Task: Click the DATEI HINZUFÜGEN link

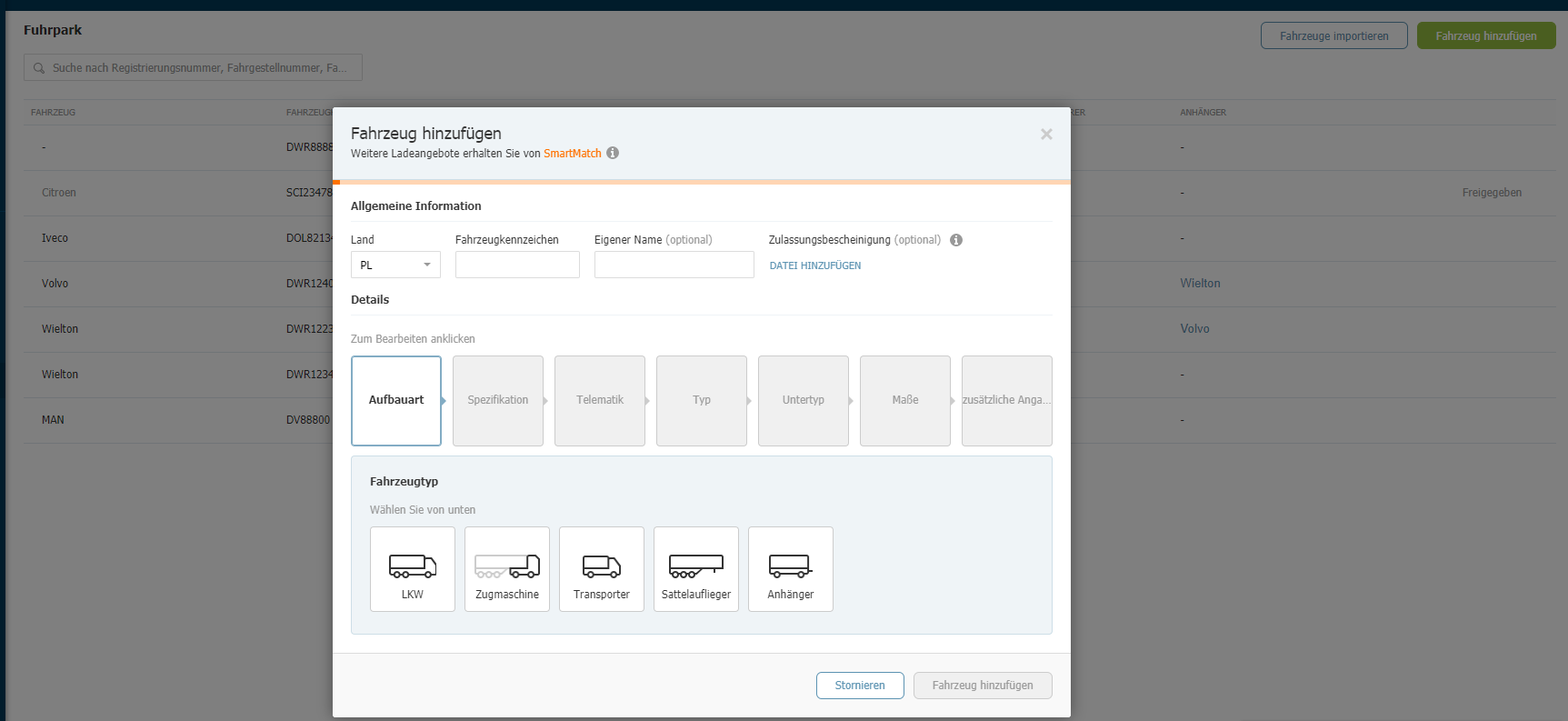Action: point(815,265)
